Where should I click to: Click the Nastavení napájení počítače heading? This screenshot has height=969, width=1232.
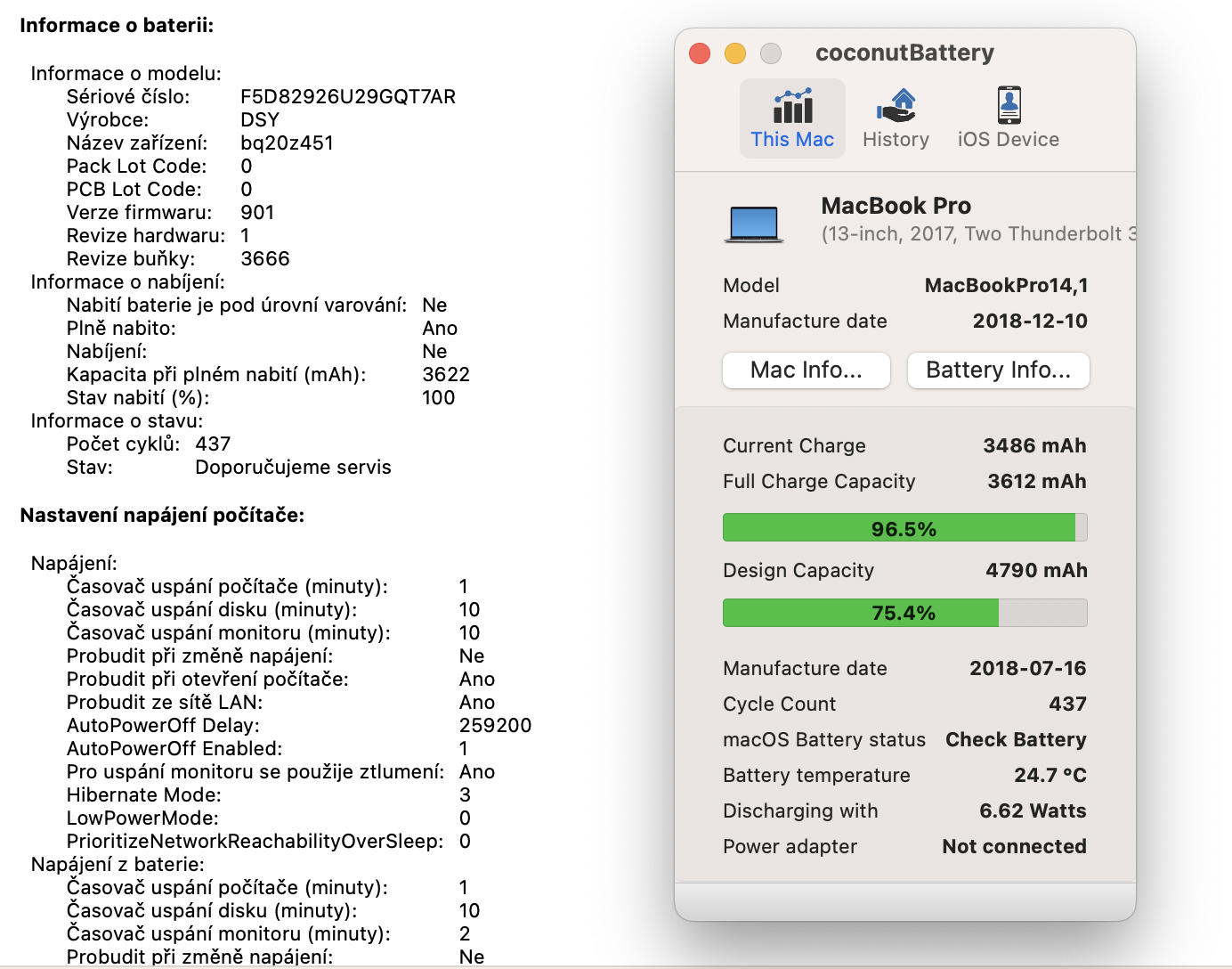[x=162, y=515]
